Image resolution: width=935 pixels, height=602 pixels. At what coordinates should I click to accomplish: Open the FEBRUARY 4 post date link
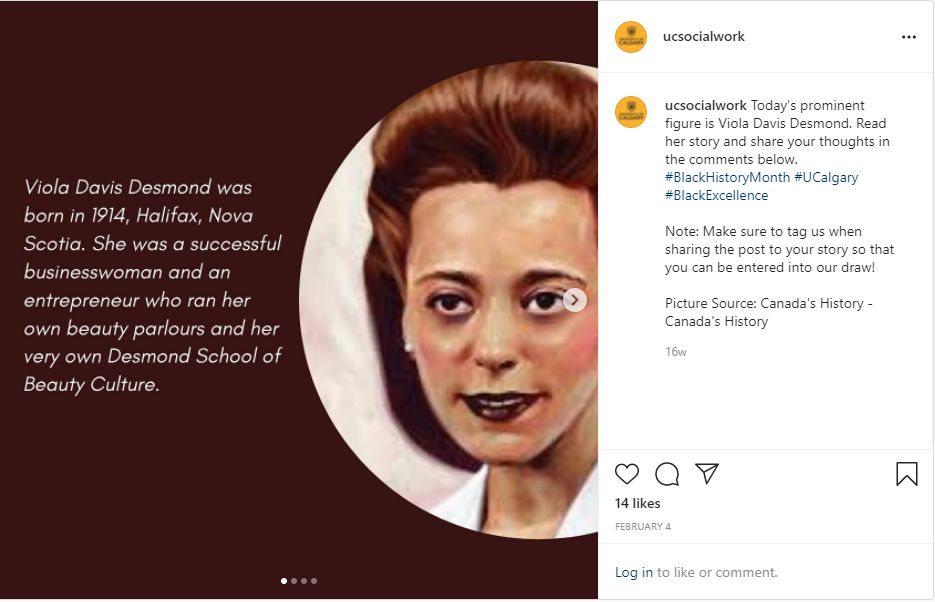642,526
